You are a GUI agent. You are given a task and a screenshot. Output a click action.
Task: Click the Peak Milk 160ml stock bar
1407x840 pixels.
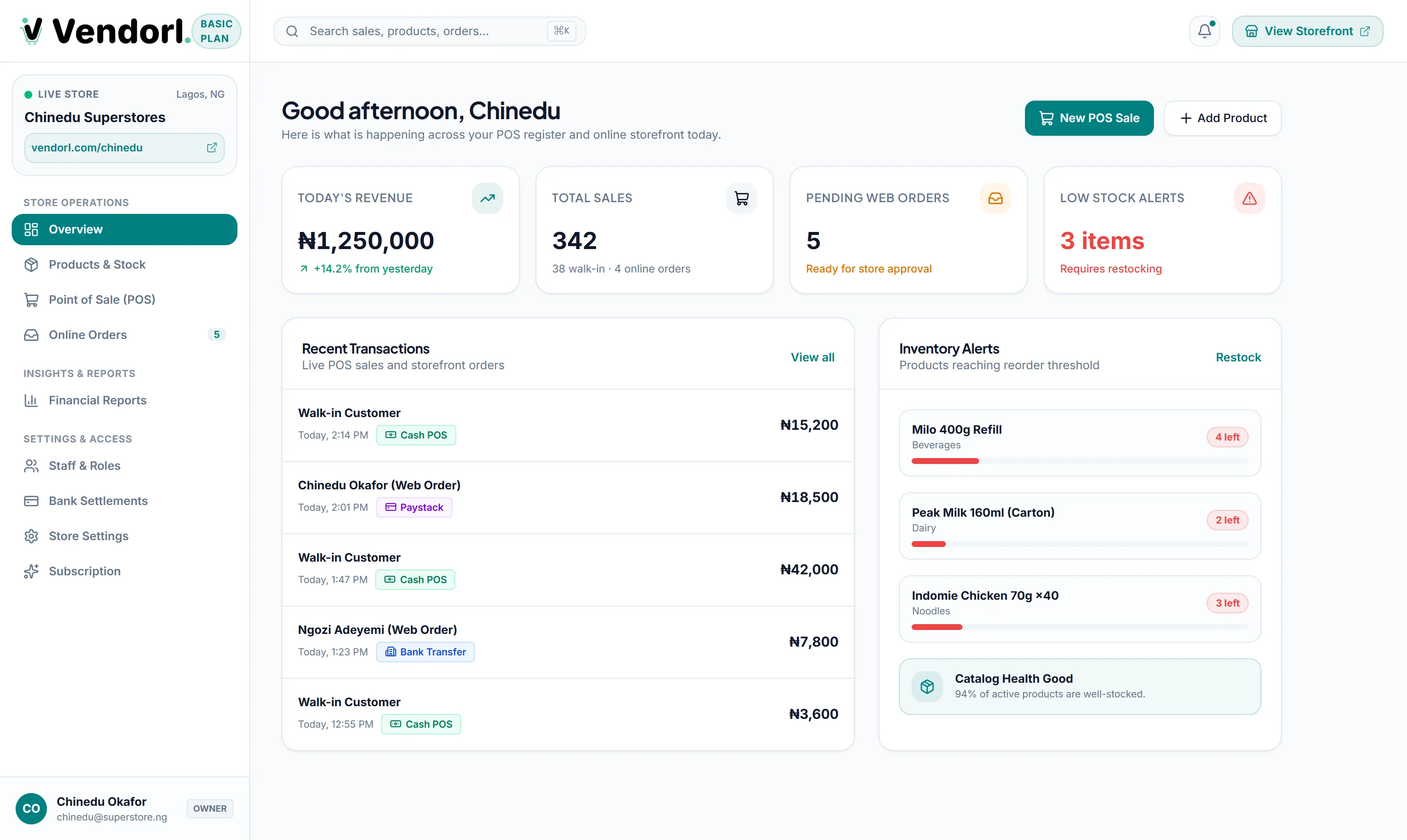click(1080, 544)
